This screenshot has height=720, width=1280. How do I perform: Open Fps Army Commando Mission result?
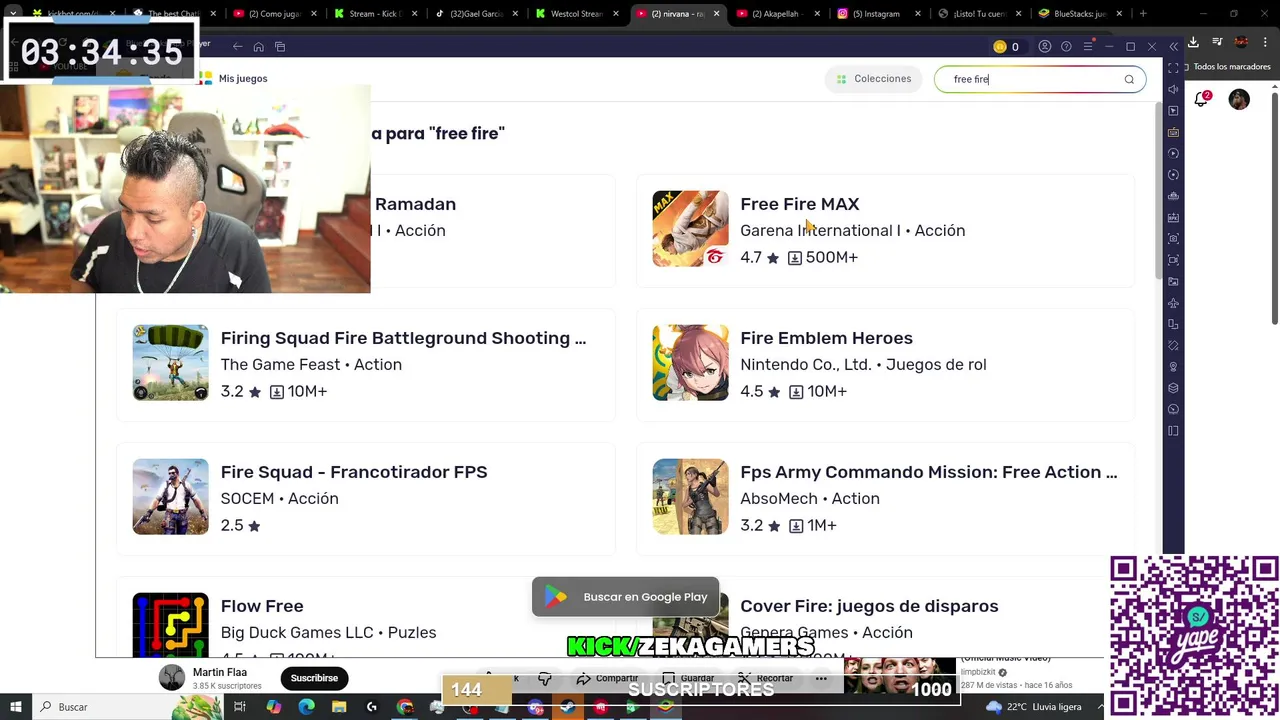click(886, 498)
